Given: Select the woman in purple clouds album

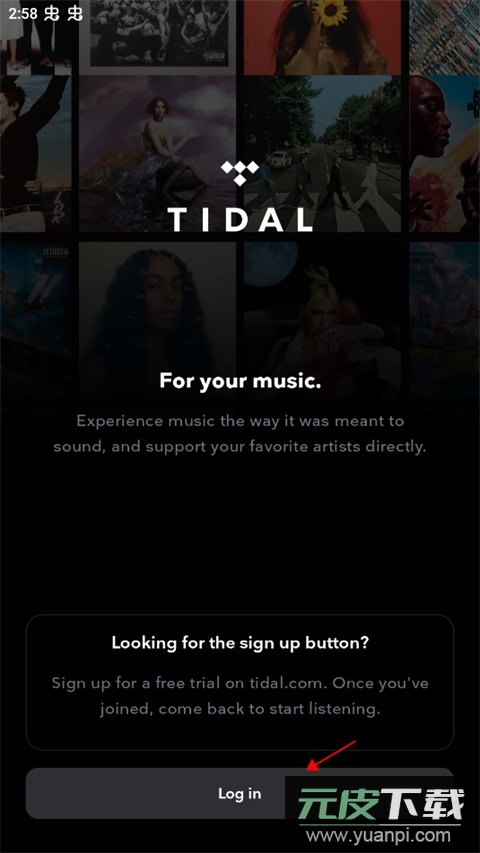Looking at the screenshot, I should 157,154.
